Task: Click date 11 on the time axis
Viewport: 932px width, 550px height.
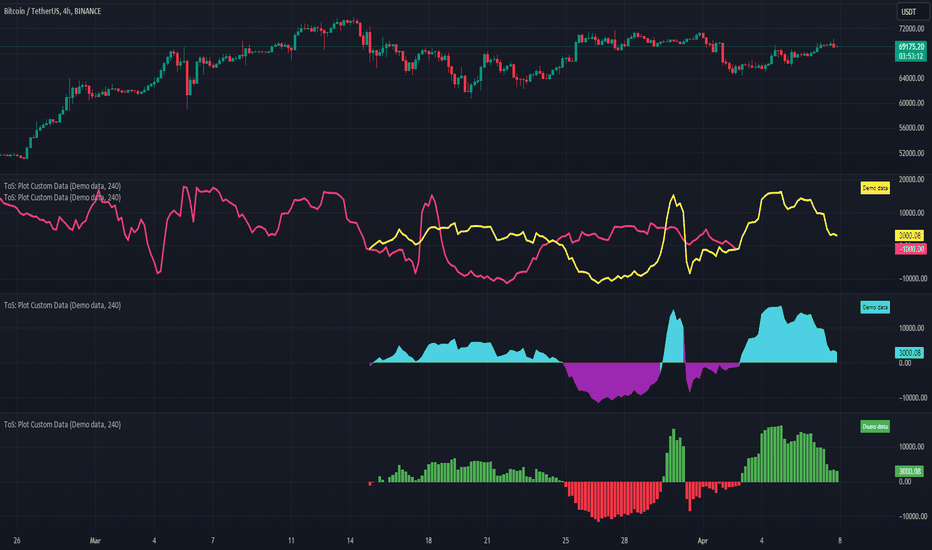Action: point(291,540)
